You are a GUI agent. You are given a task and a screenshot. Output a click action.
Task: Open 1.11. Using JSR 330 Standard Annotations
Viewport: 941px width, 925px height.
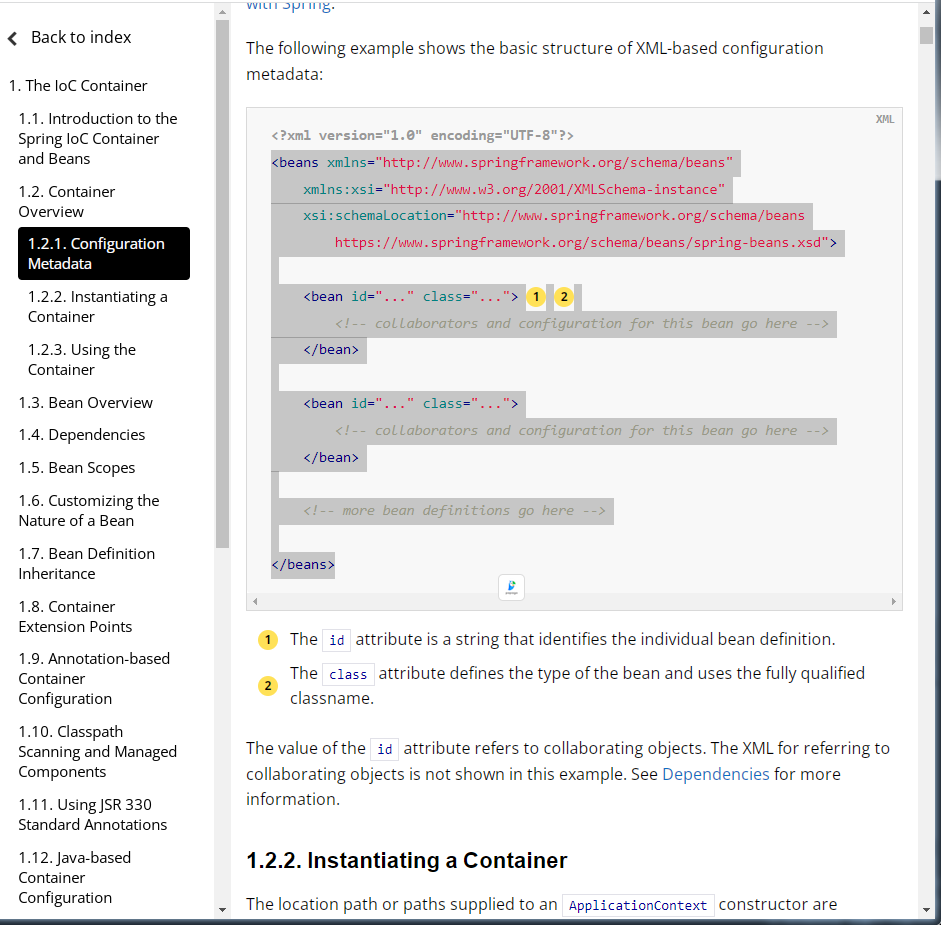click(92, 815)
